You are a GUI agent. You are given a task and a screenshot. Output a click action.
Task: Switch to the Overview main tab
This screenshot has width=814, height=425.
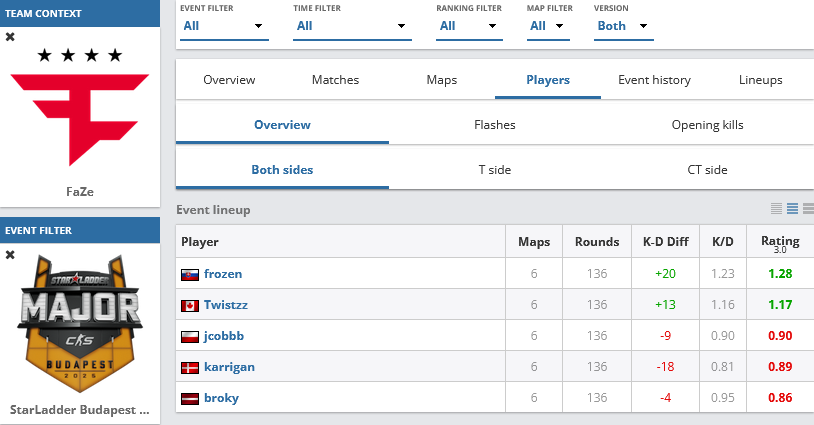click(x=229, y=80)
